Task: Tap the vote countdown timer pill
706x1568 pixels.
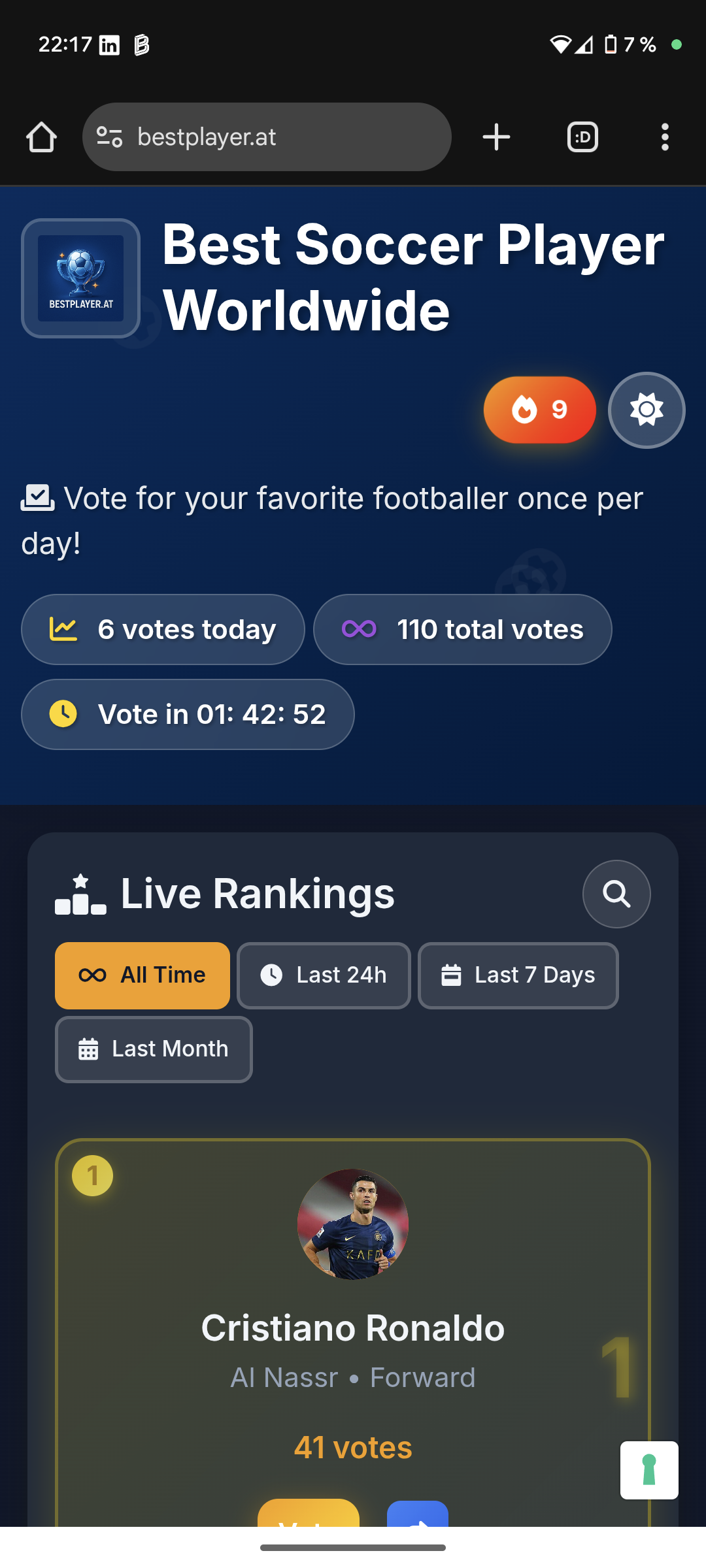Action: pos(188,715)
